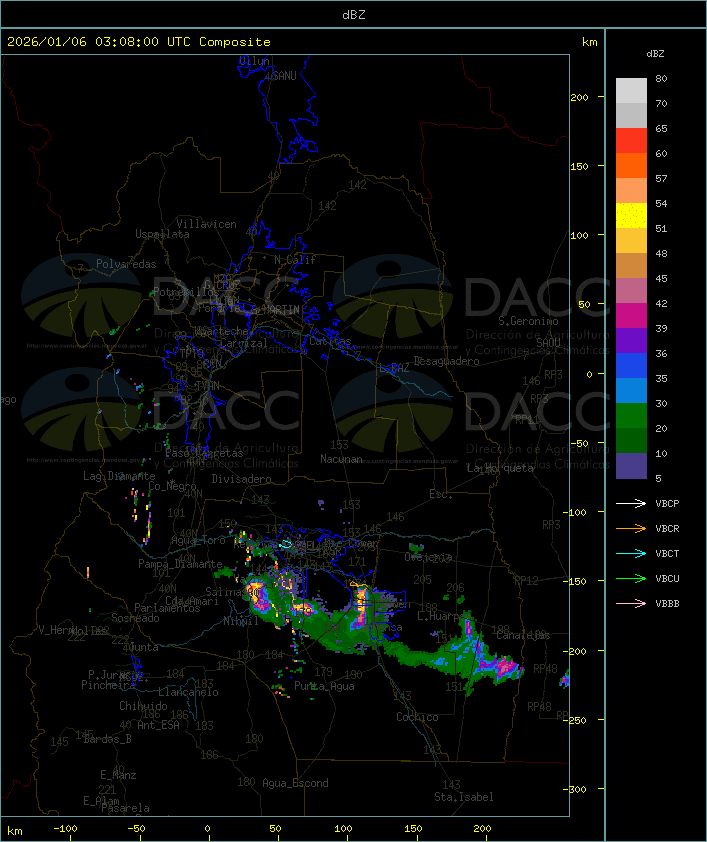
Task: Click the green VBCU arrow icon
Action: tap(631, 578)
